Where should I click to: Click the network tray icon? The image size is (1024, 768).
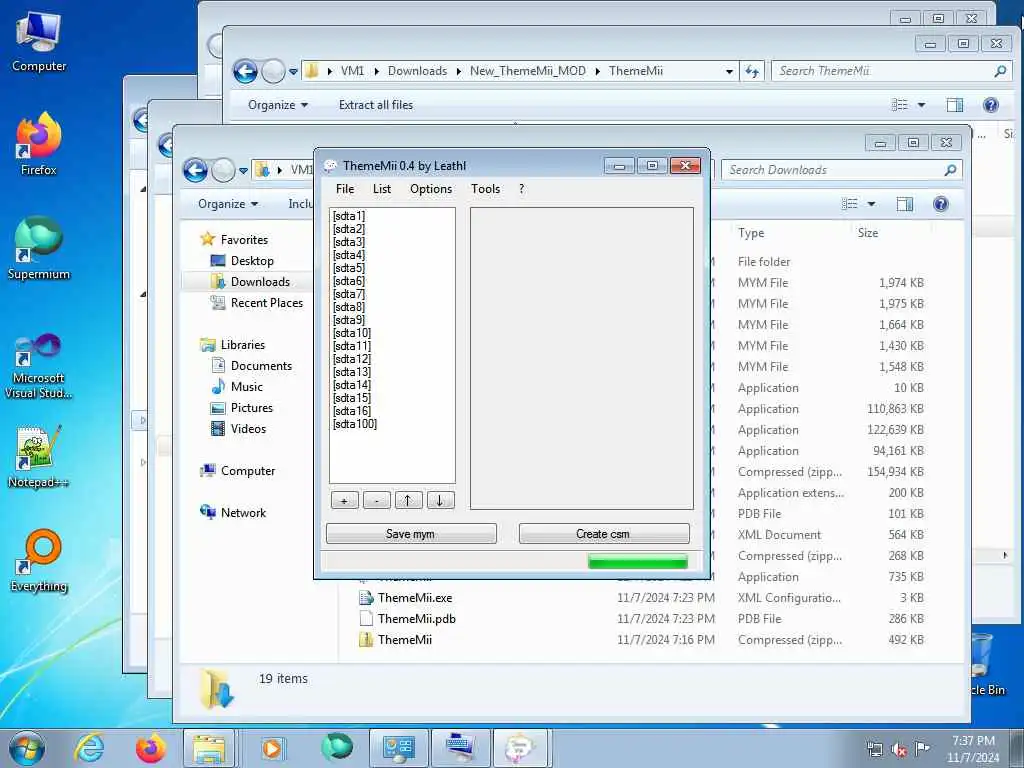pyautogui.click(x=874, y=750)
